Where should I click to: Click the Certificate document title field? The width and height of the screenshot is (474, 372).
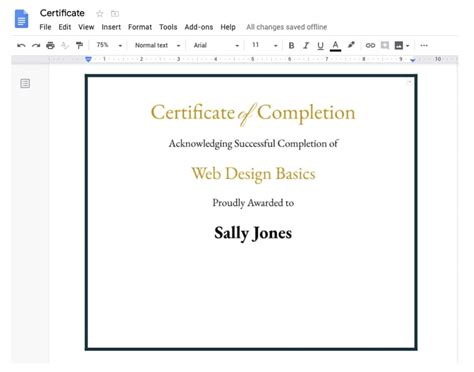point(62,13)
